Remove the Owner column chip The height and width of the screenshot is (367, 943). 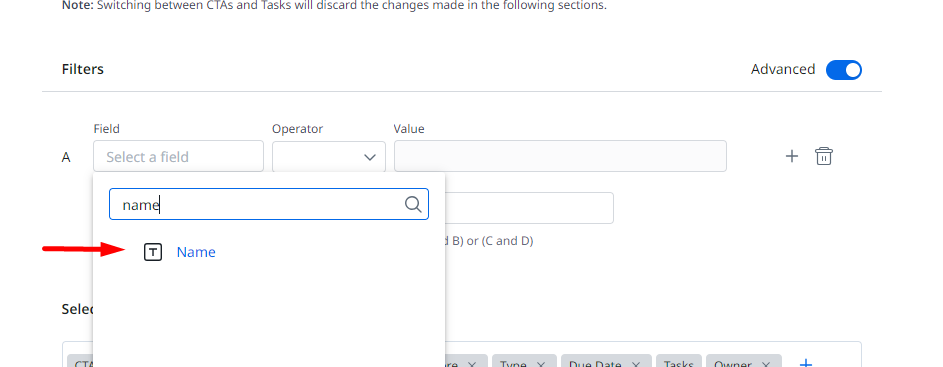click(765, 364)
